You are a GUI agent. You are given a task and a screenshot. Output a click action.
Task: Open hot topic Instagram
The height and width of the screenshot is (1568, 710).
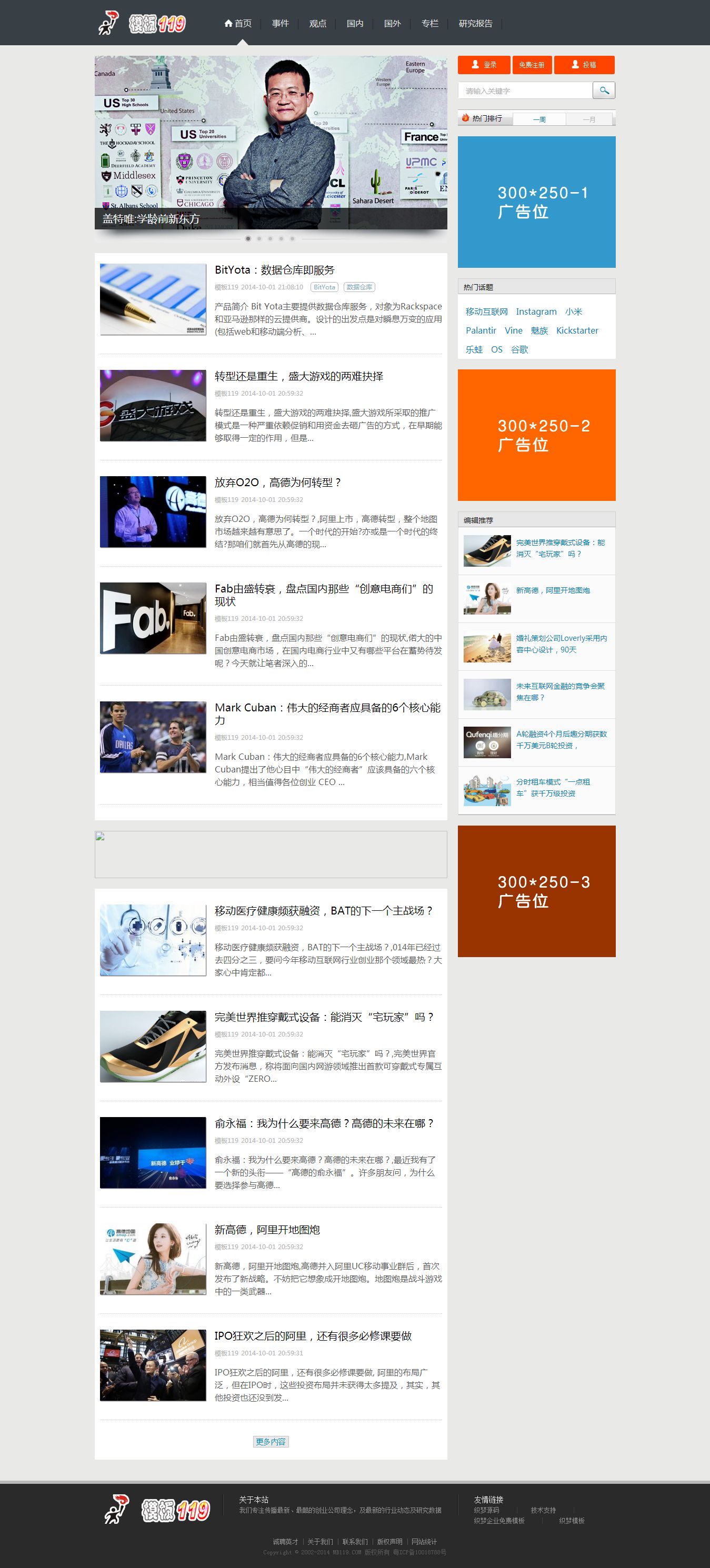pyautogui.click(x=536, y=311)
